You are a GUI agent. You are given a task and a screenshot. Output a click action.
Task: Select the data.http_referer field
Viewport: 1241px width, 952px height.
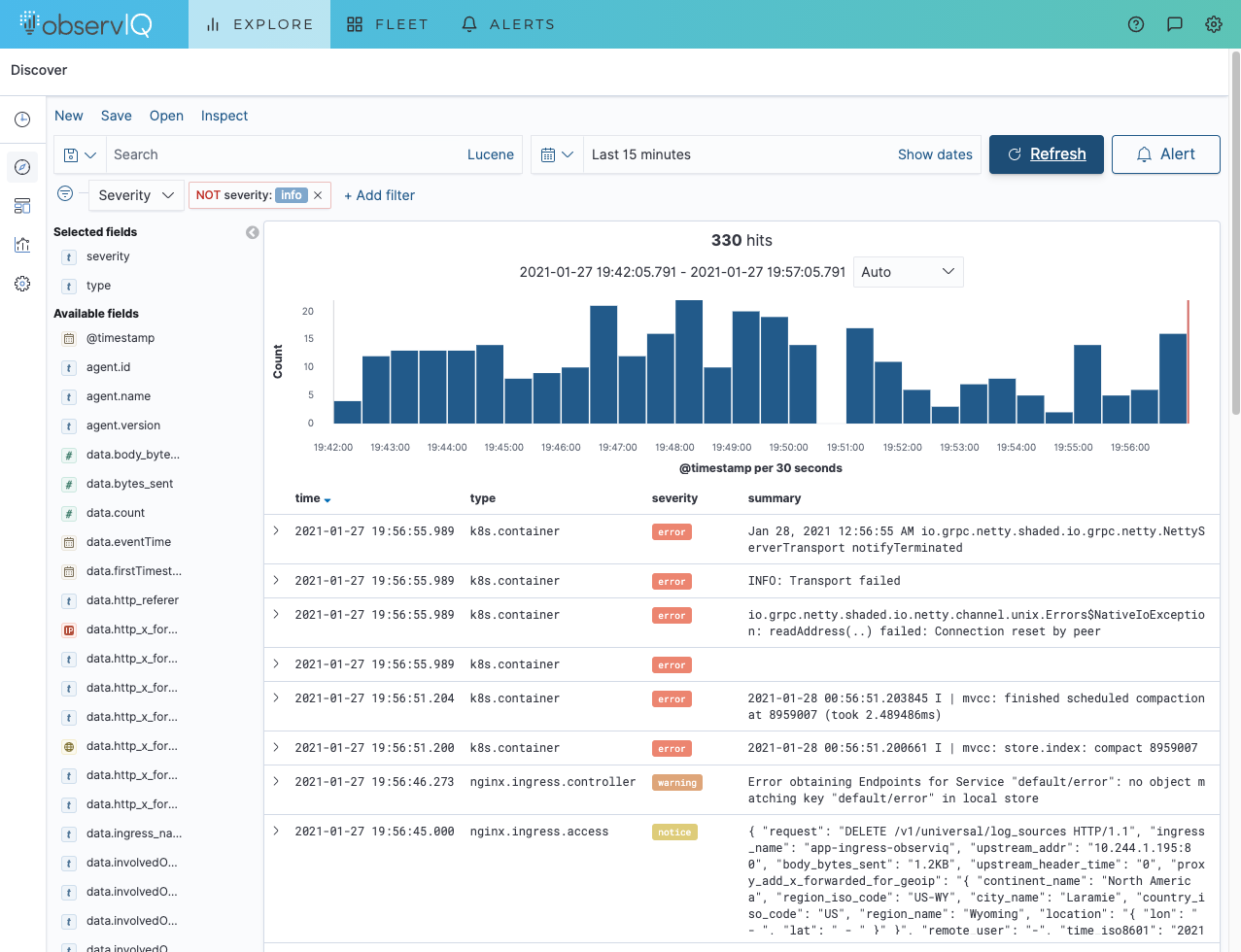(x=132, y=600)
